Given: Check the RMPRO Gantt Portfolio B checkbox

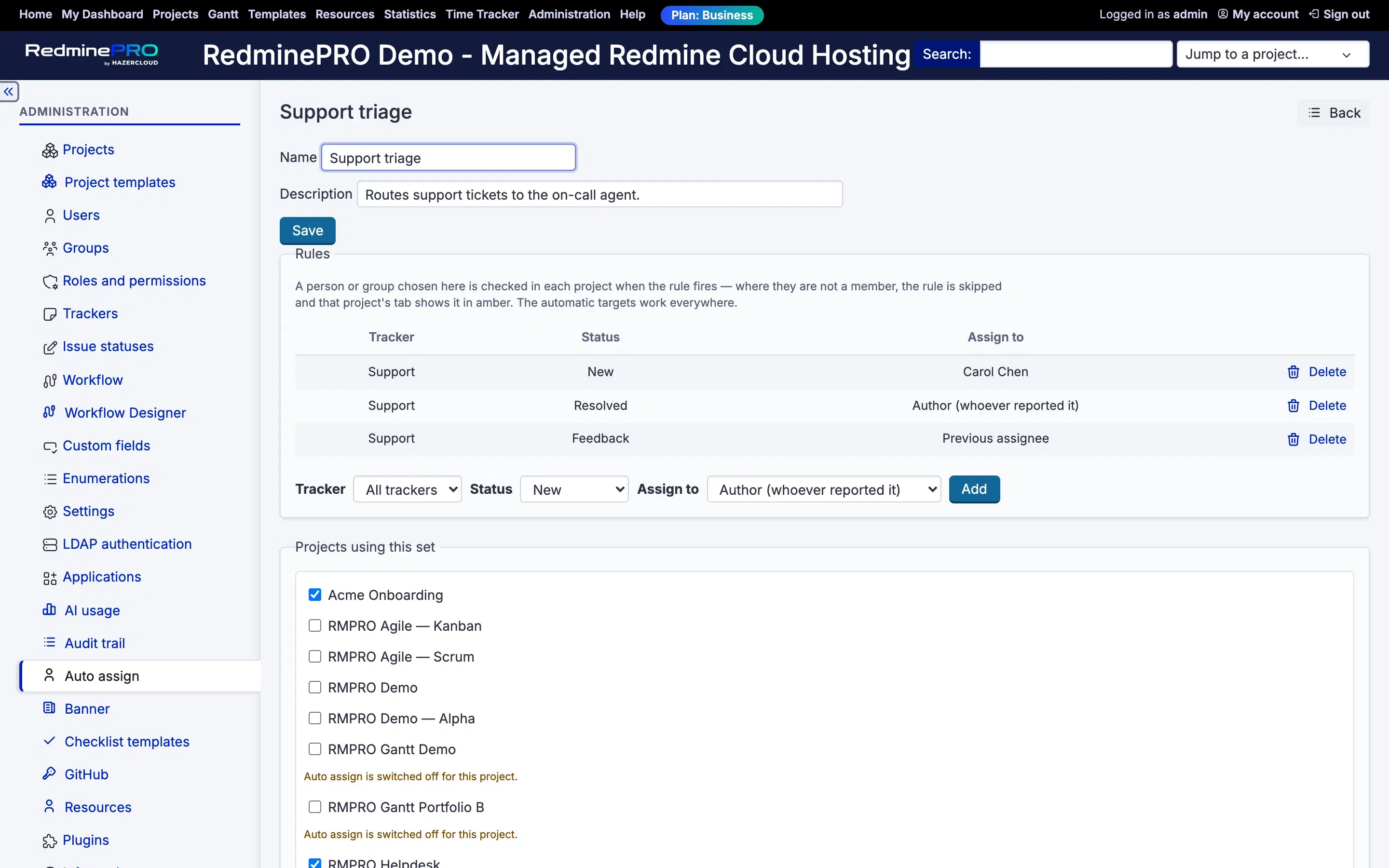Looking at the screenshot, I should (x=314, y=807).
